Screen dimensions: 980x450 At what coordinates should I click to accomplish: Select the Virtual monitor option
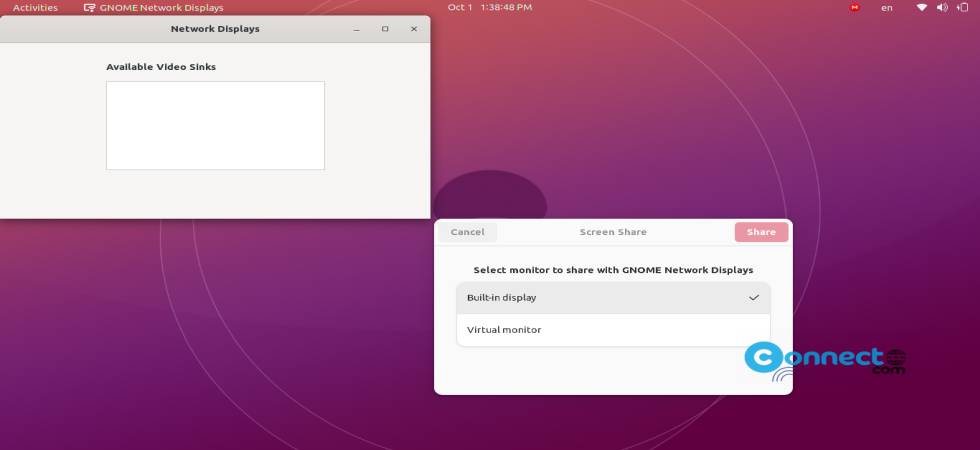[x=613, y=330]
